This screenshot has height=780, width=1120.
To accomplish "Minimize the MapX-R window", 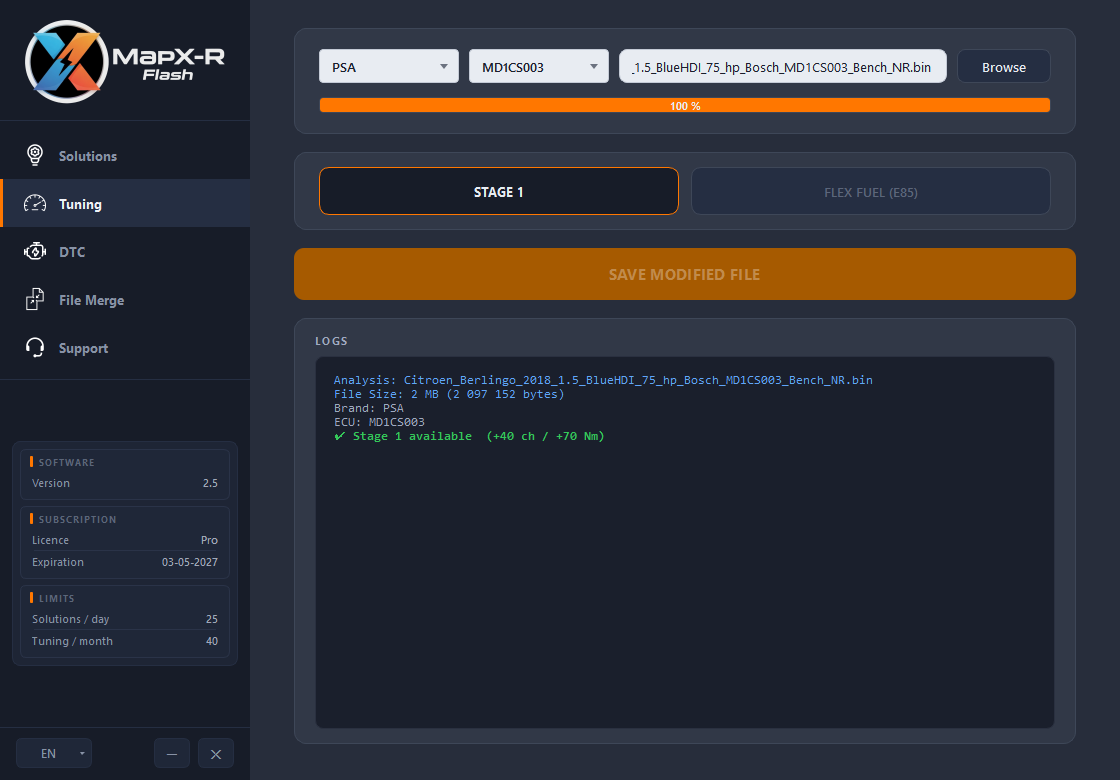I will 171,753.
